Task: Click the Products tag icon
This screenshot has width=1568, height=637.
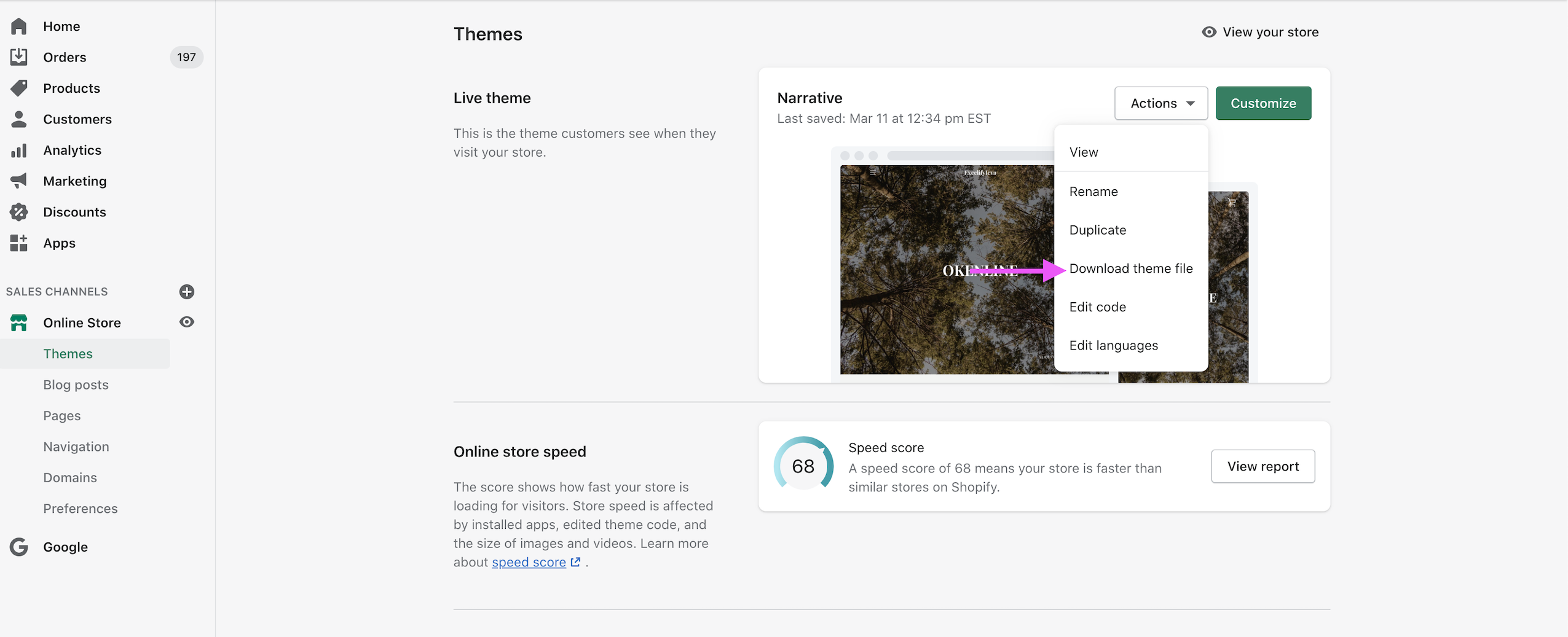Action: tap(19, 88)
